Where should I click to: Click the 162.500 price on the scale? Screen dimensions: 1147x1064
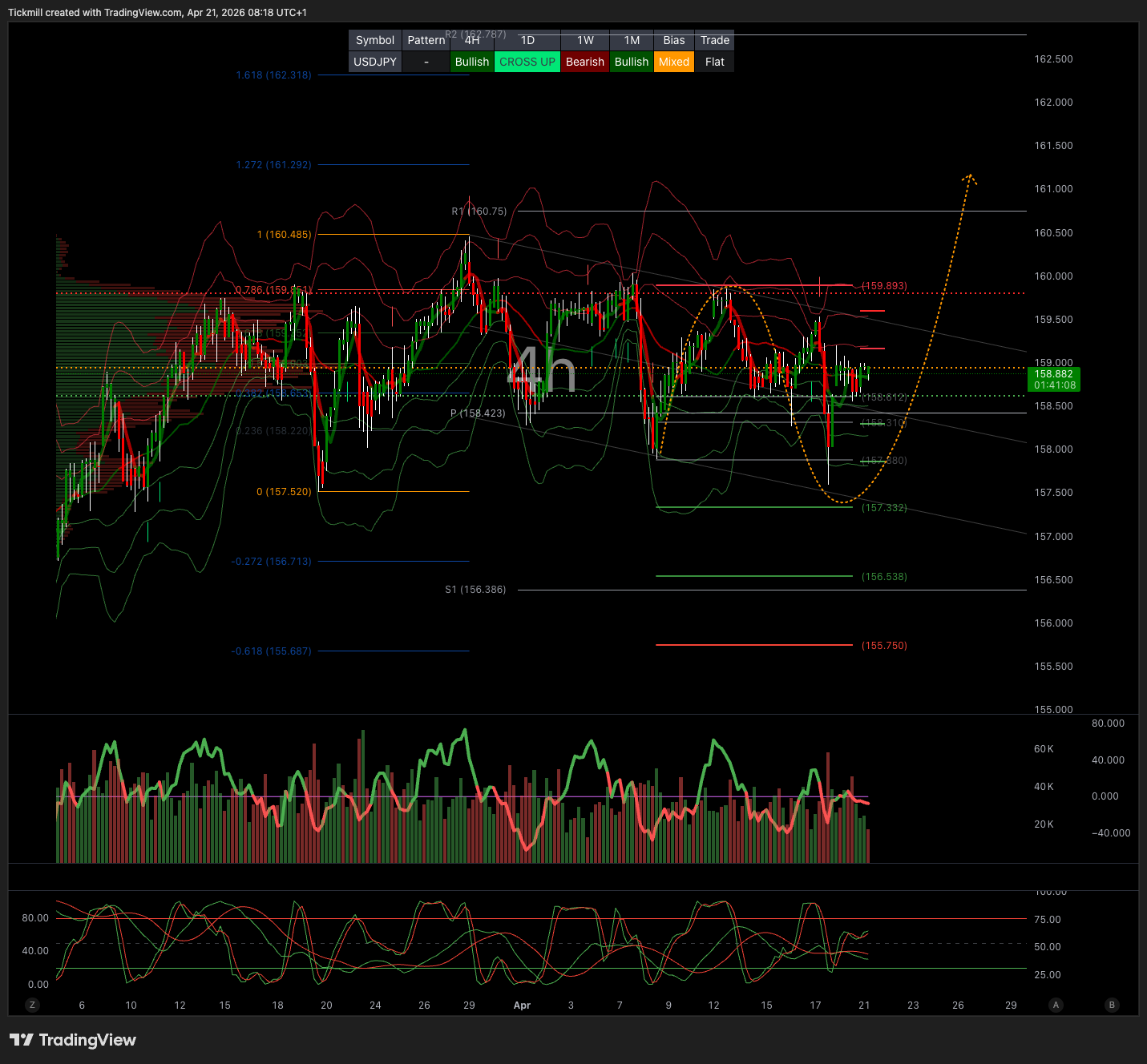1053,59
